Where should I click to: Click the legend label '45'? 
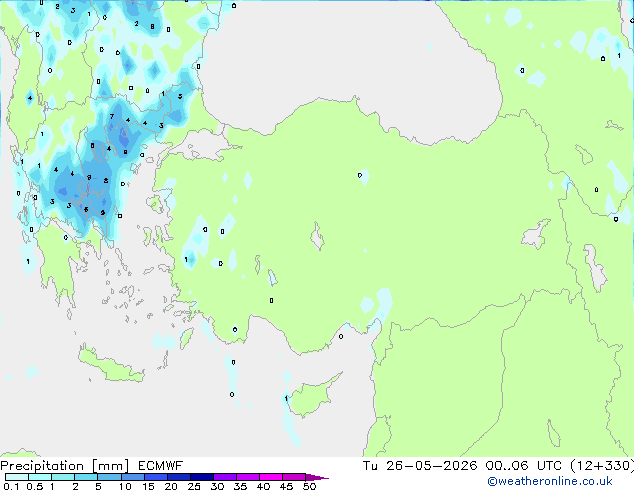tap(286, 486)
